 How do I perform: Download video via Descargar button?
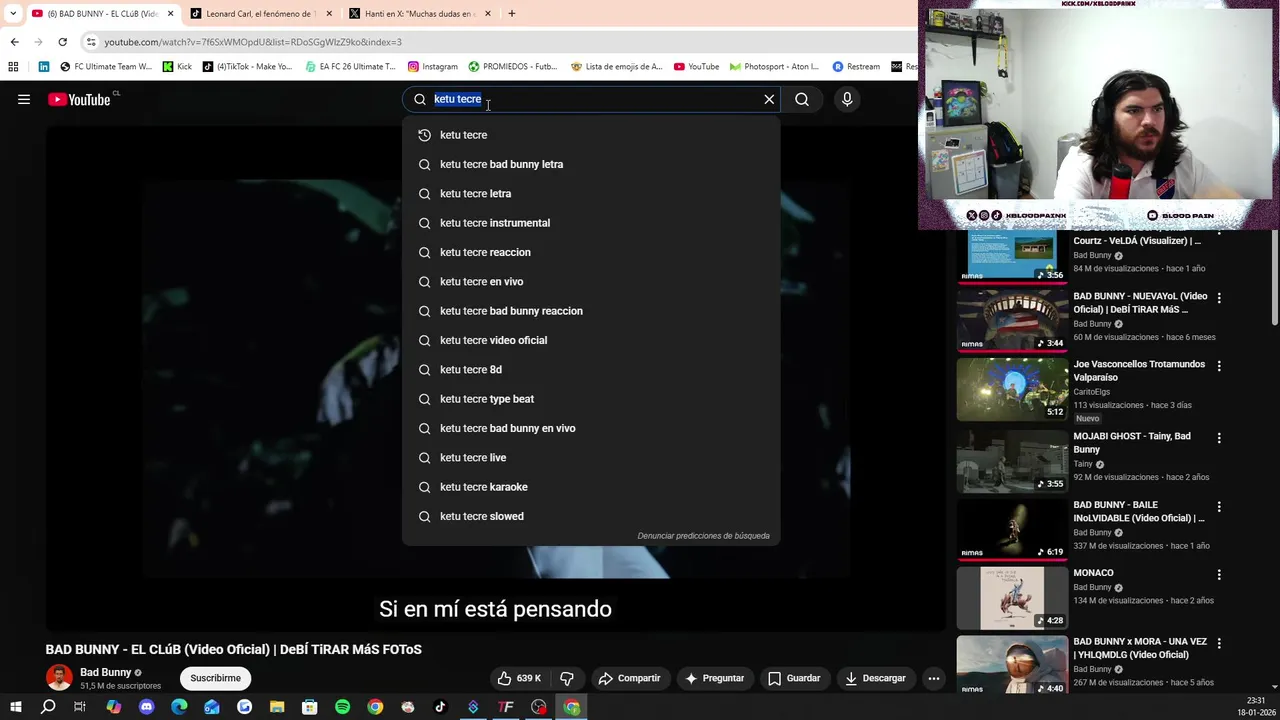coord(875,678)
